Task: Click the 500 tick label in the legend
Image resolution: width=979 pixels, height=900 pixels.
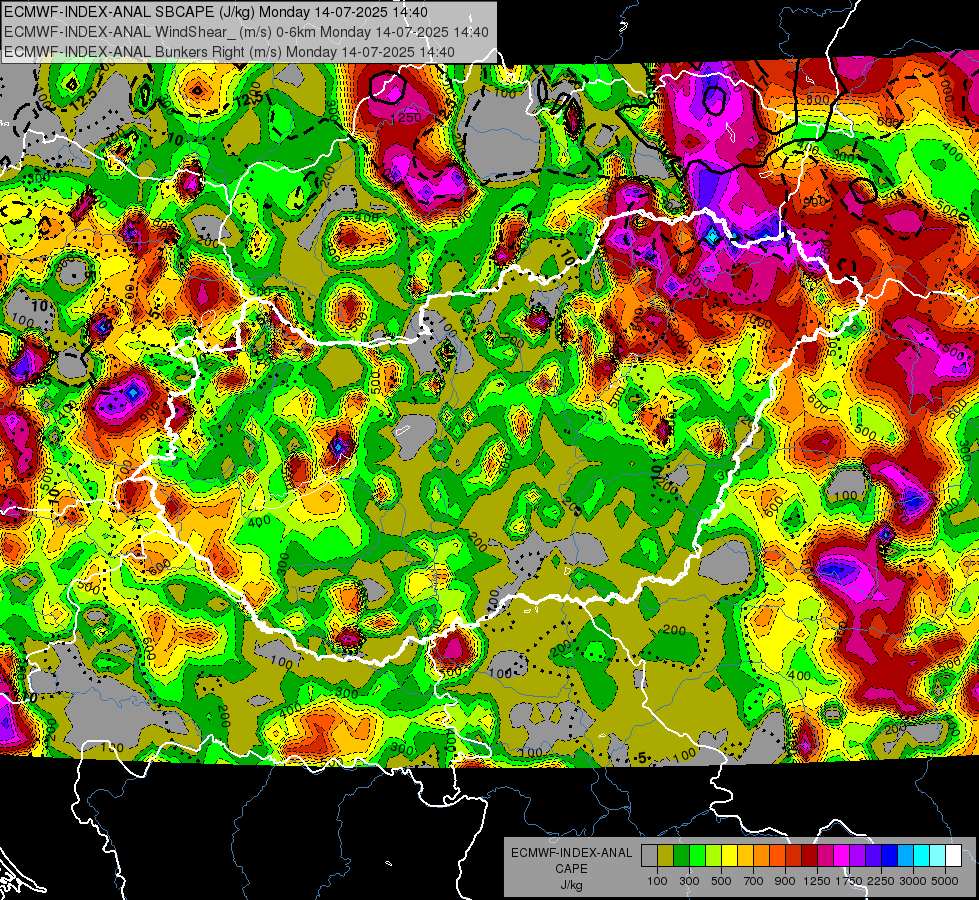Action: point(722,881)
